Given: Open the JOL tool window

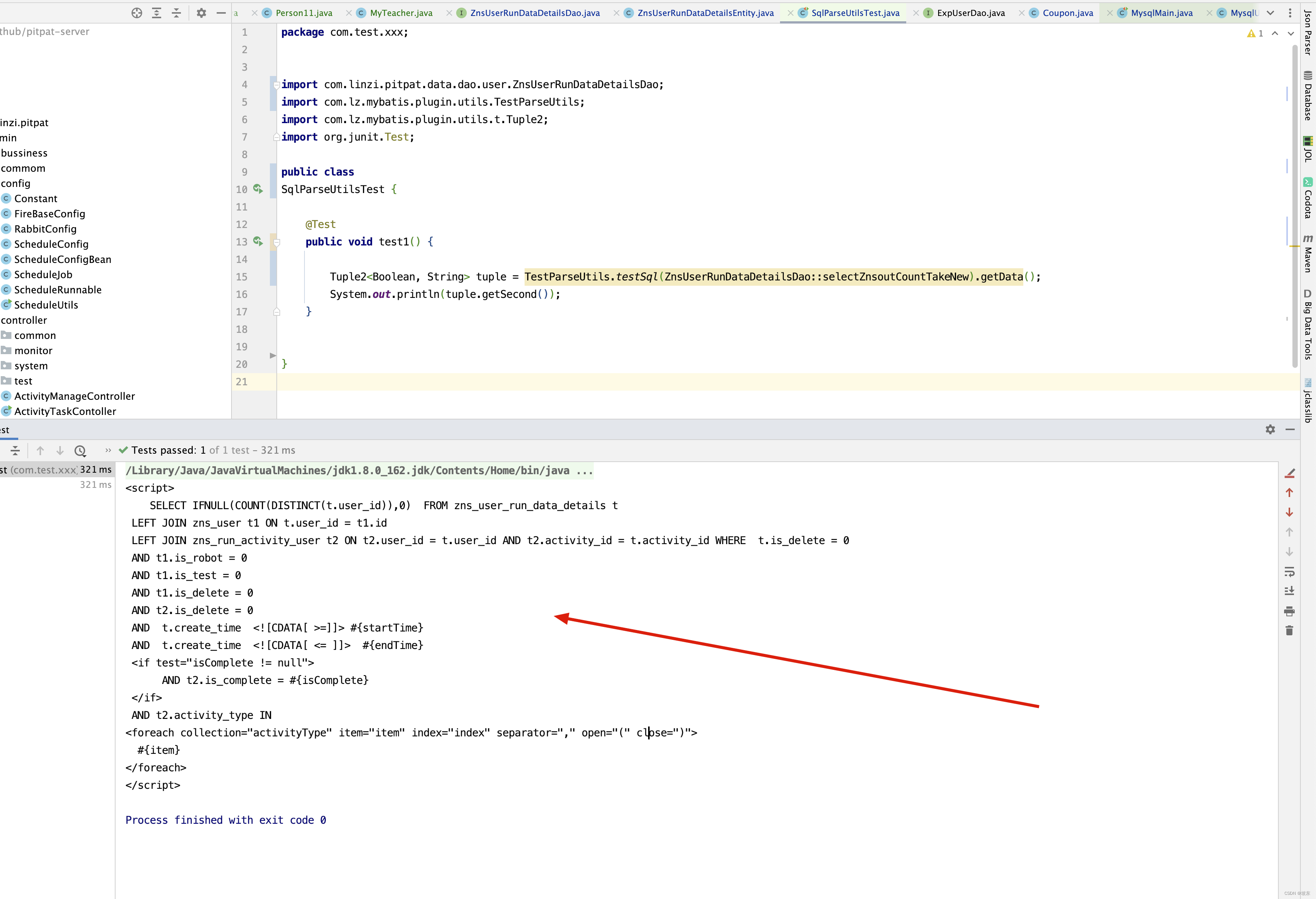Looking at the screenshot, I should click(x=1308, y=149).
